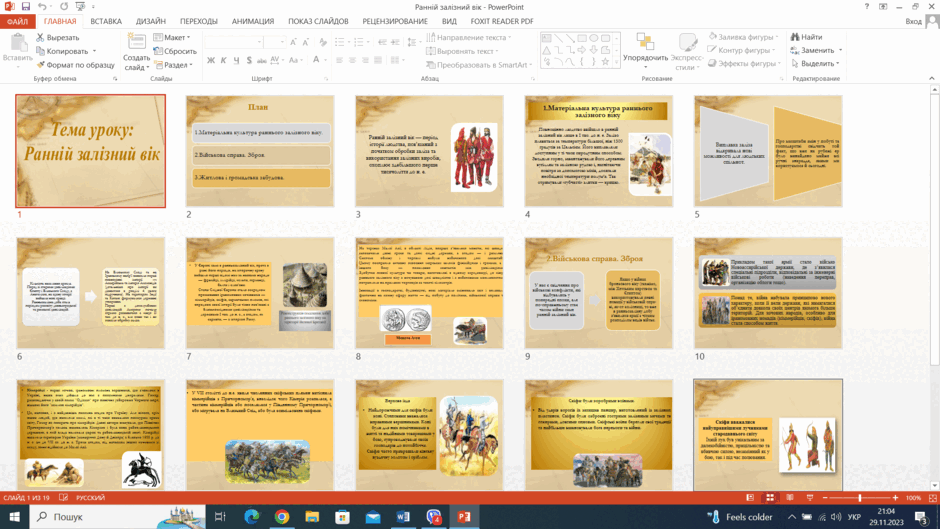The image size is (940, 529).
Task: Open Google Chrome from taskbar
Action: coord(282,516)
